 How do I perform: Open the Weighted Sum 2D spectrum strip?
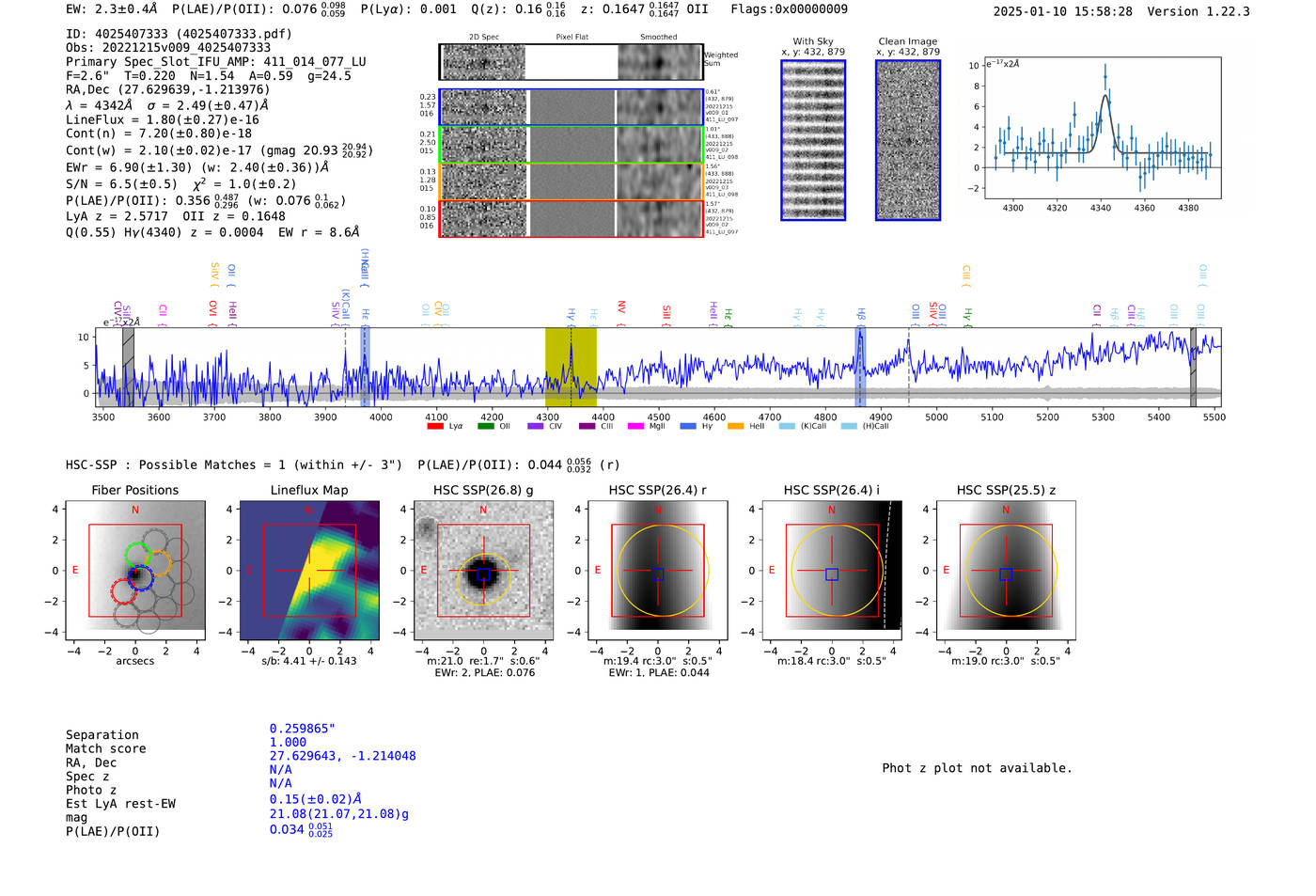pos(572,62)
